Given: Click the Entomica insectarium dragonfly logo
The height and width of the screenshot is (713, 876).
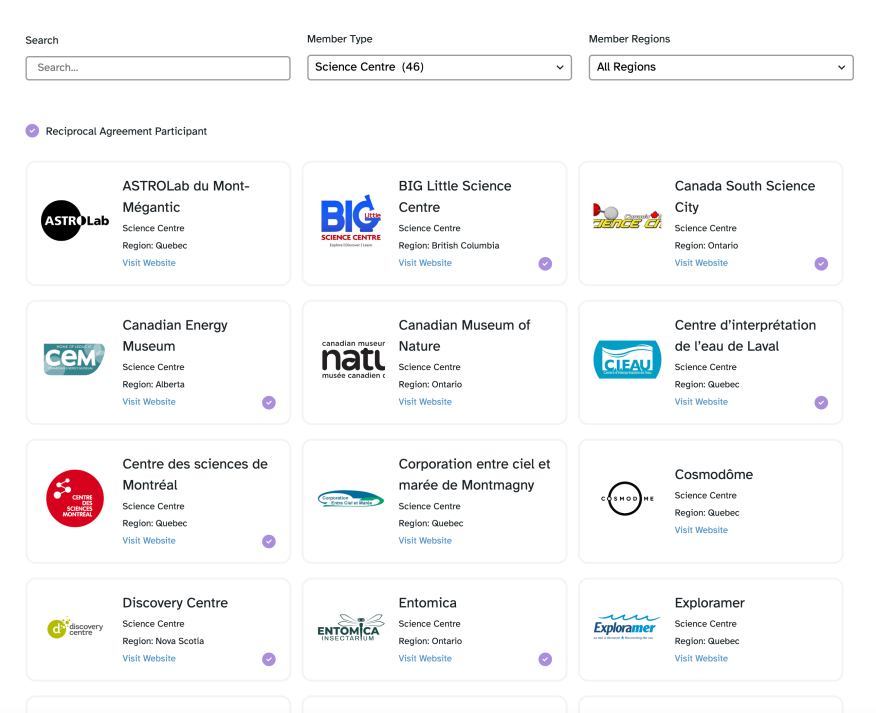Looking at the screenshot, I should tap(350, 628).
